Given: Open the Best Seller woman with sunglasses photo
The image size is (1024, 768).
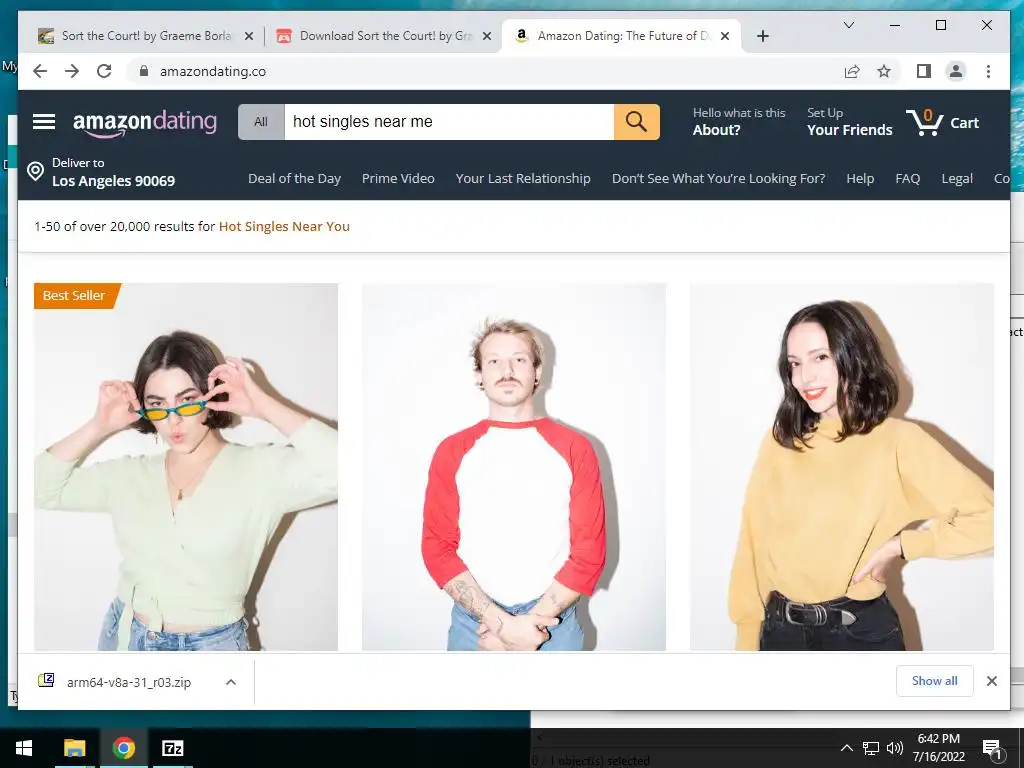Looking at the screenshot, I should (x=186, y=466).
